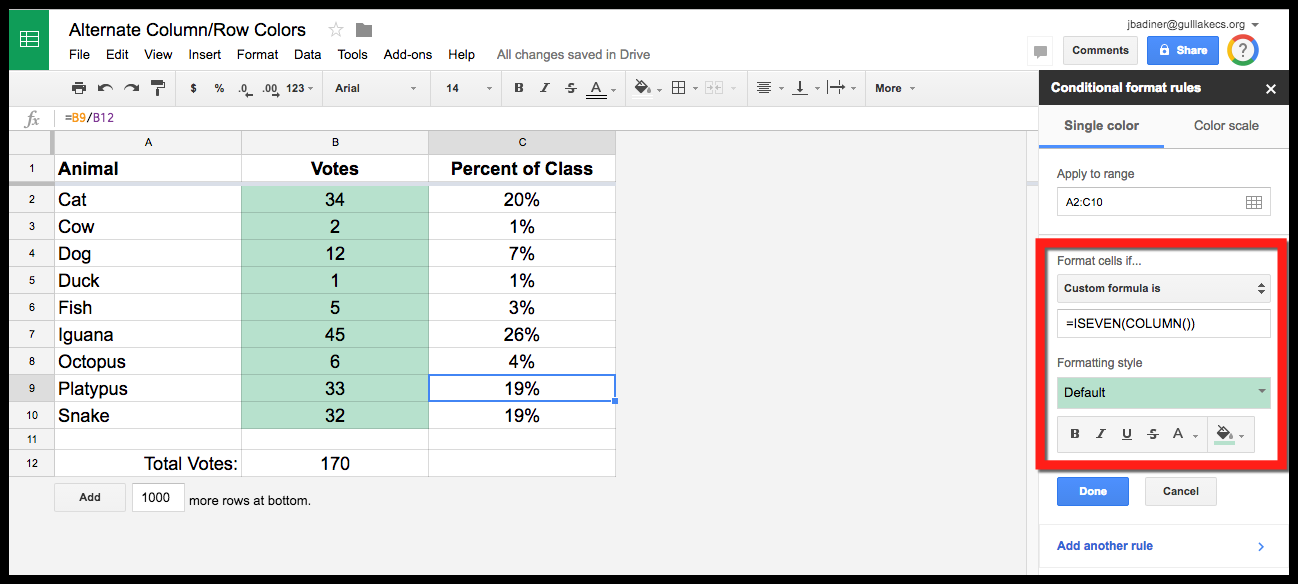1298x584 pixels.
Task: Expand the Default formatting style dropdown
Action: [x=1164, y=392]
